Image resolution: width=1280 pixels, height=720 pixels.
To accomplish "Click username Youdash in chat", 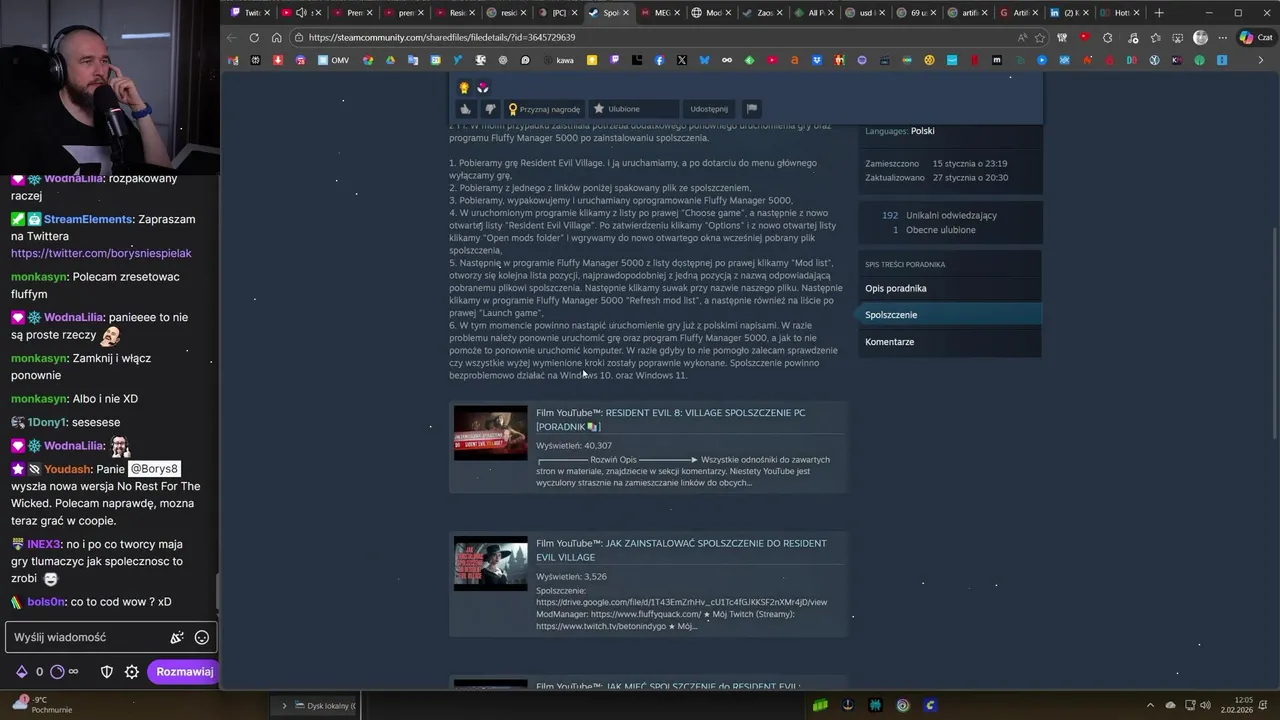I will [x=67, y=469].
